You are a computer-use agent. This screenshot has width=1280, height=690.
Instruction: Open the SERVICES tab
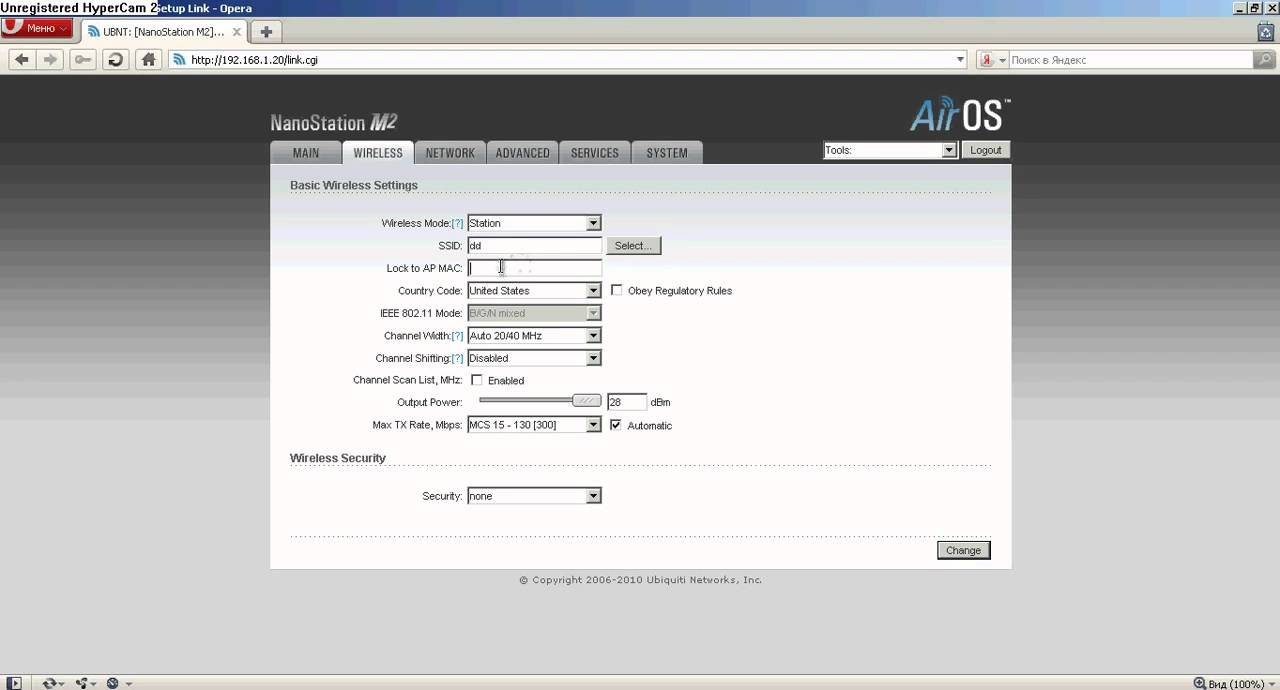click(595, 153)
